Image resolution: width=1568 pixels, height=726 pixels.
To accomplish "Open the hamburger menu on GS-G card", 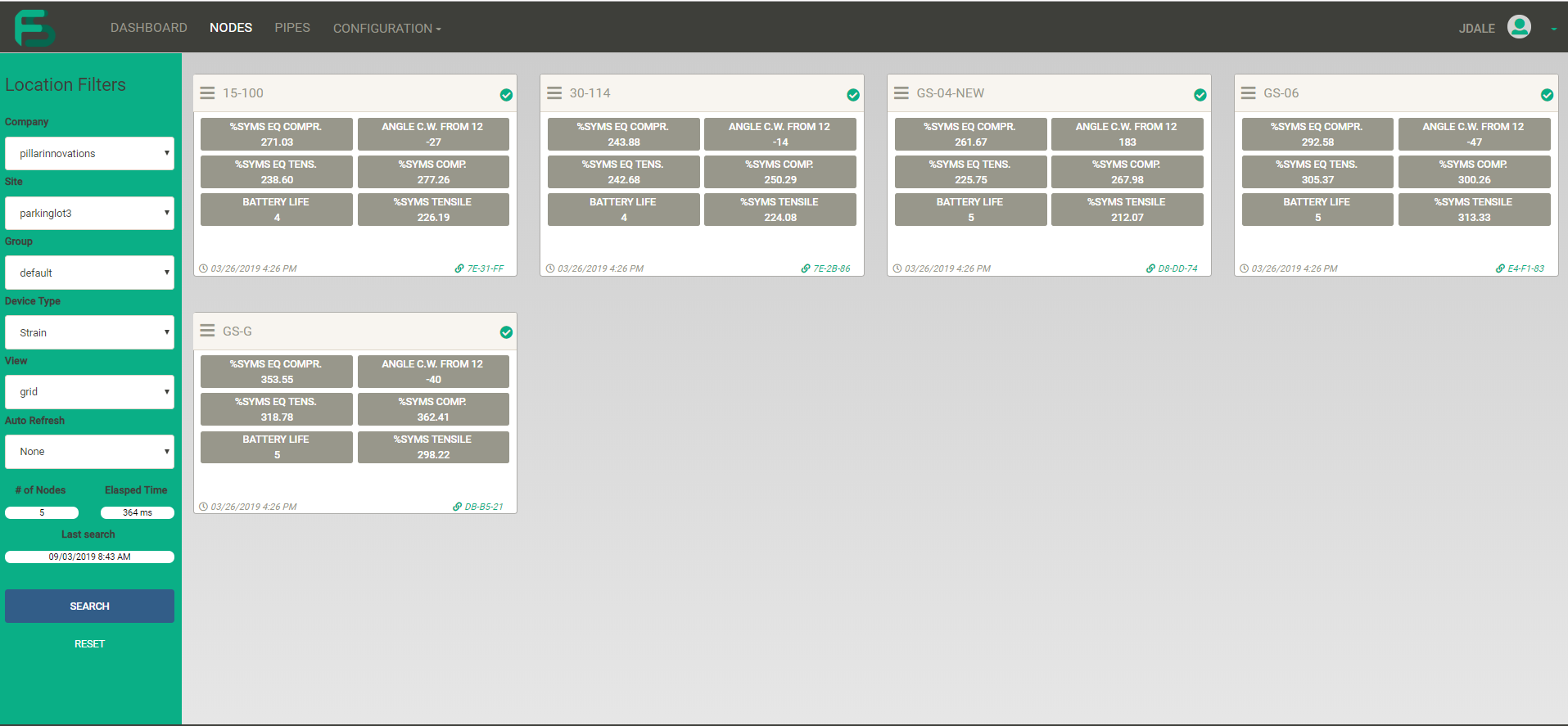I will [x=208, y=331].
